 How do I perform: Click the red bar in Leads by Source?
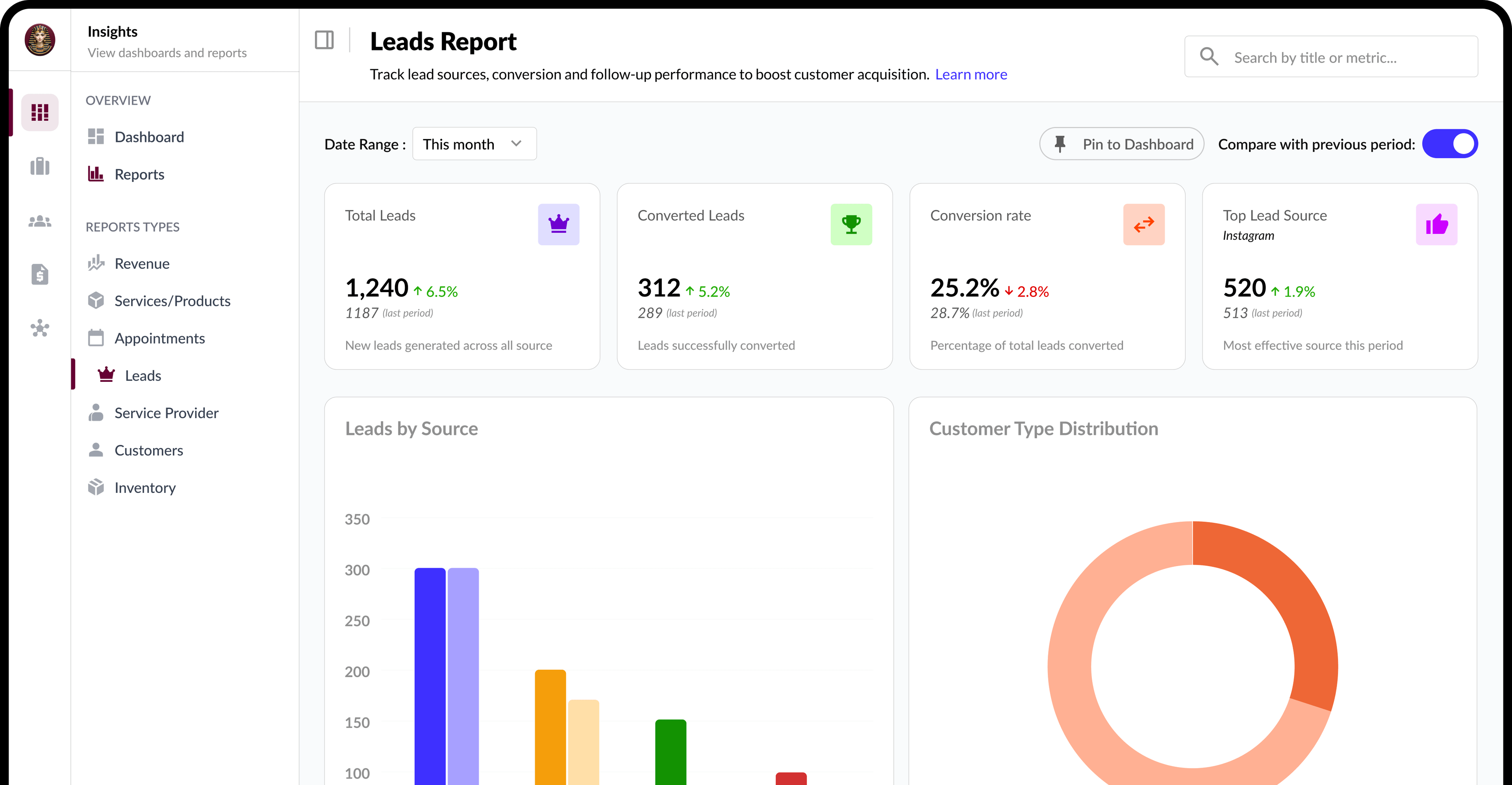(791, 779)
